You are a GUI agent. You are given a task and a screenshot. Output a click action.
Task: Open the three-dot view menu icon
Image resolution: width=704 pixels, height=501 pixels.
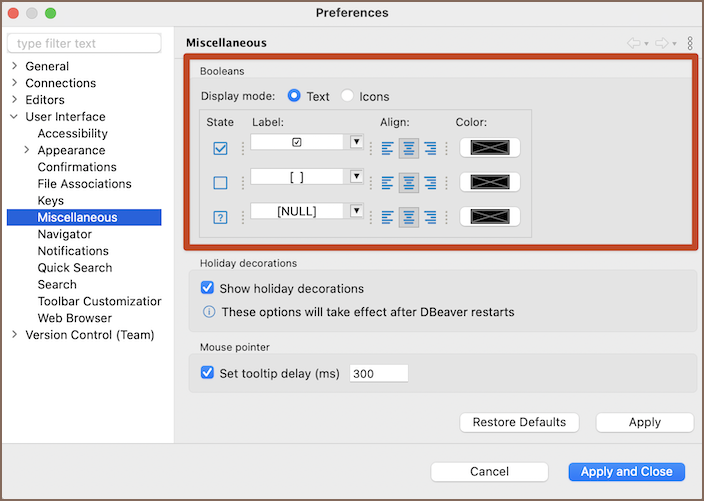click(690, 43)
